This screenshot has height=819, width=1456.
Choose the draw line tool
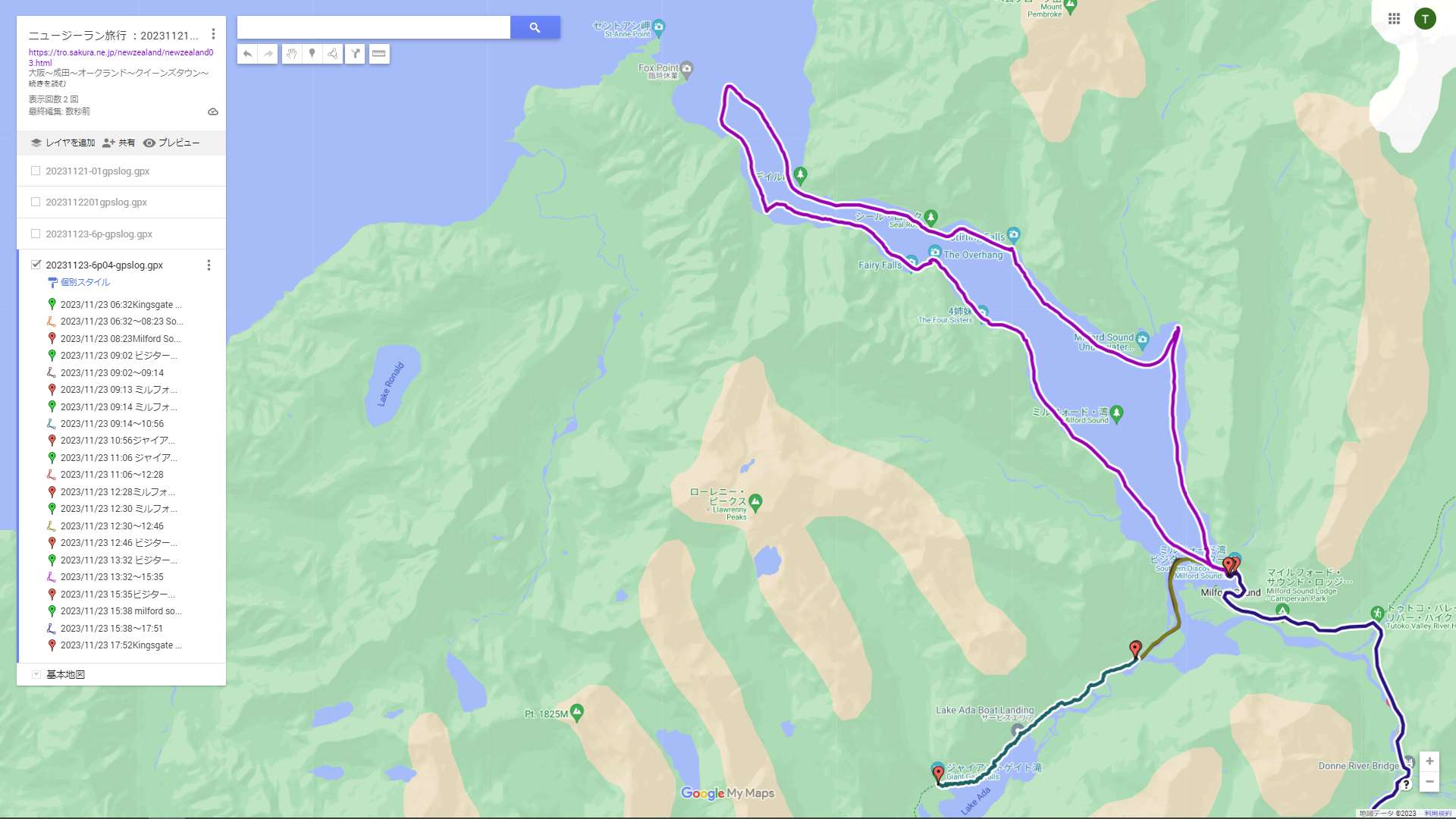click(333, 54)
